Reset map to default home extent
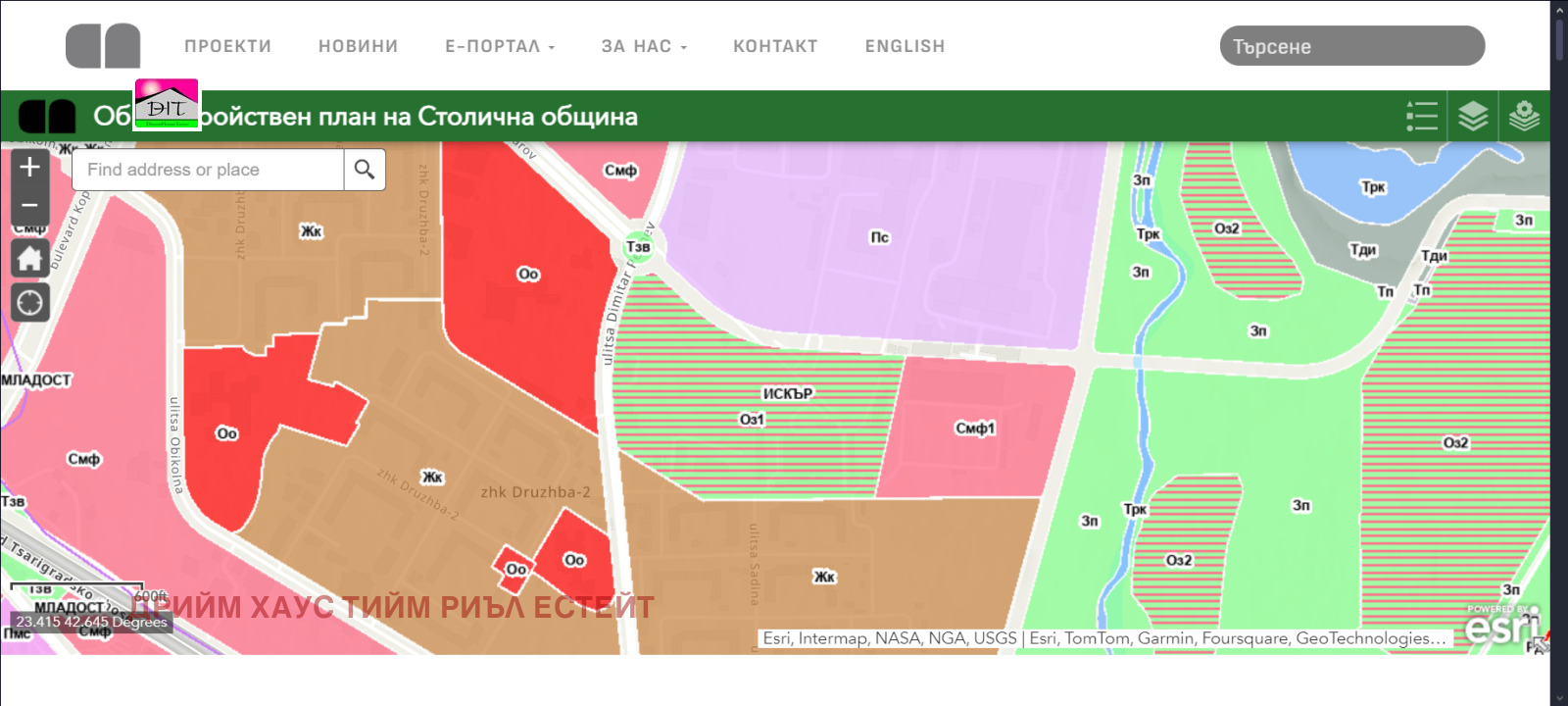The height and width of the screenshot is (706, 1568). click(x=29, y=259)
